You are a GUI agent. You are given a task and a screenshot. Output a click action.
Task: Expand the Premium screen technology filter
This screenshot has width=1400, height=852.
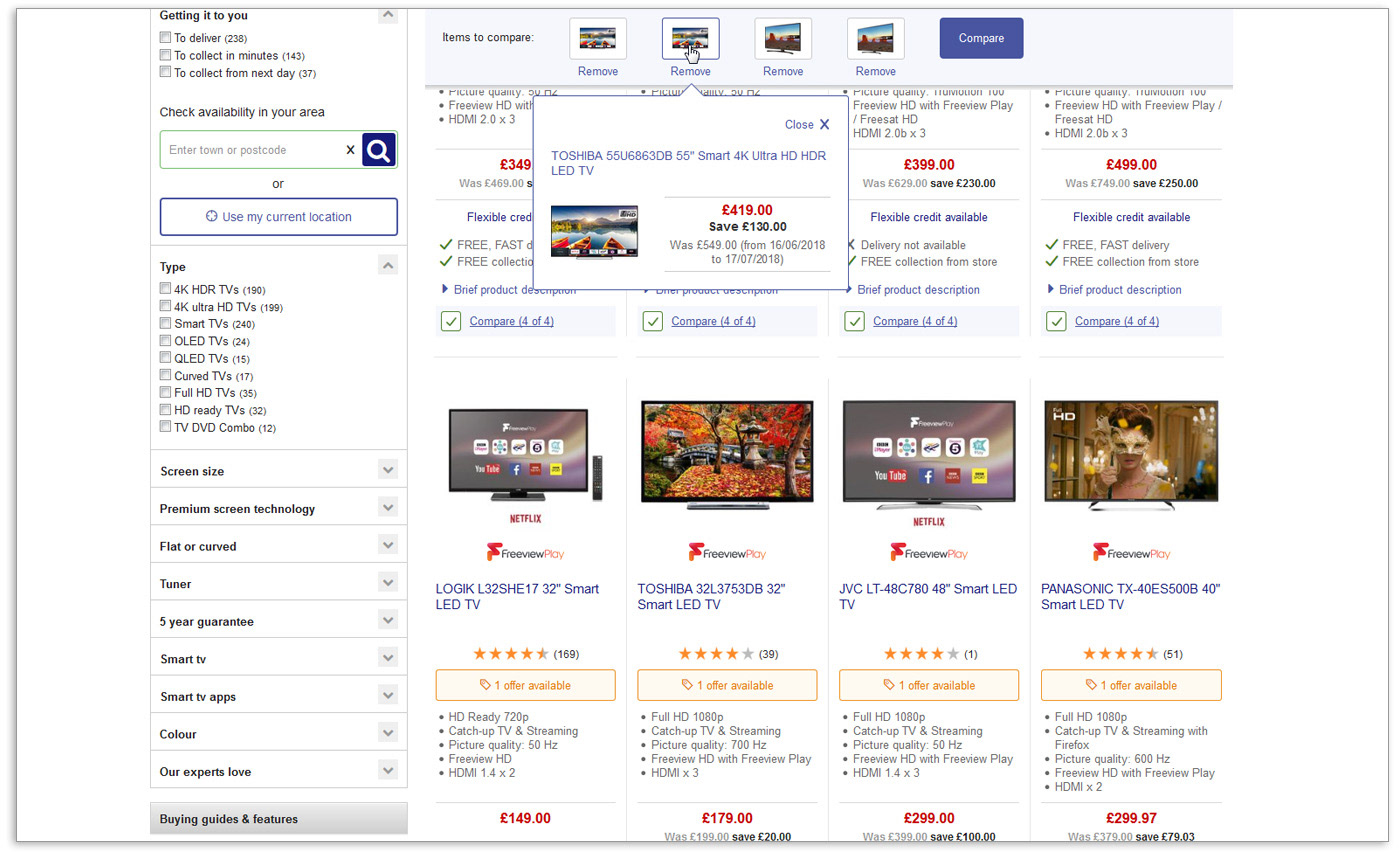pyautogui.click(x=388, y=507)
